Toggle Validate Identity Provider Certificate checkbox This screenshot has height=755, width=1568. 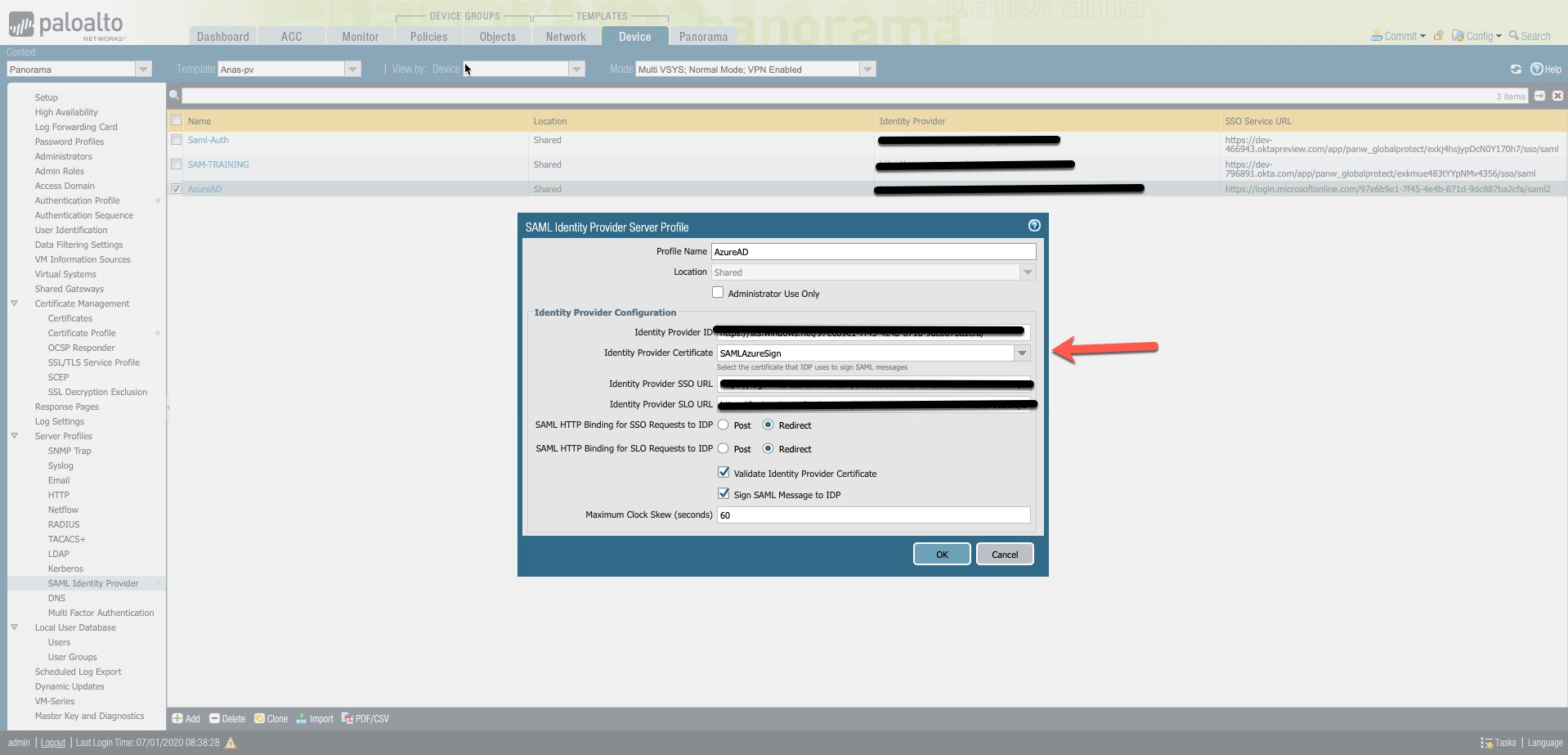724,473
